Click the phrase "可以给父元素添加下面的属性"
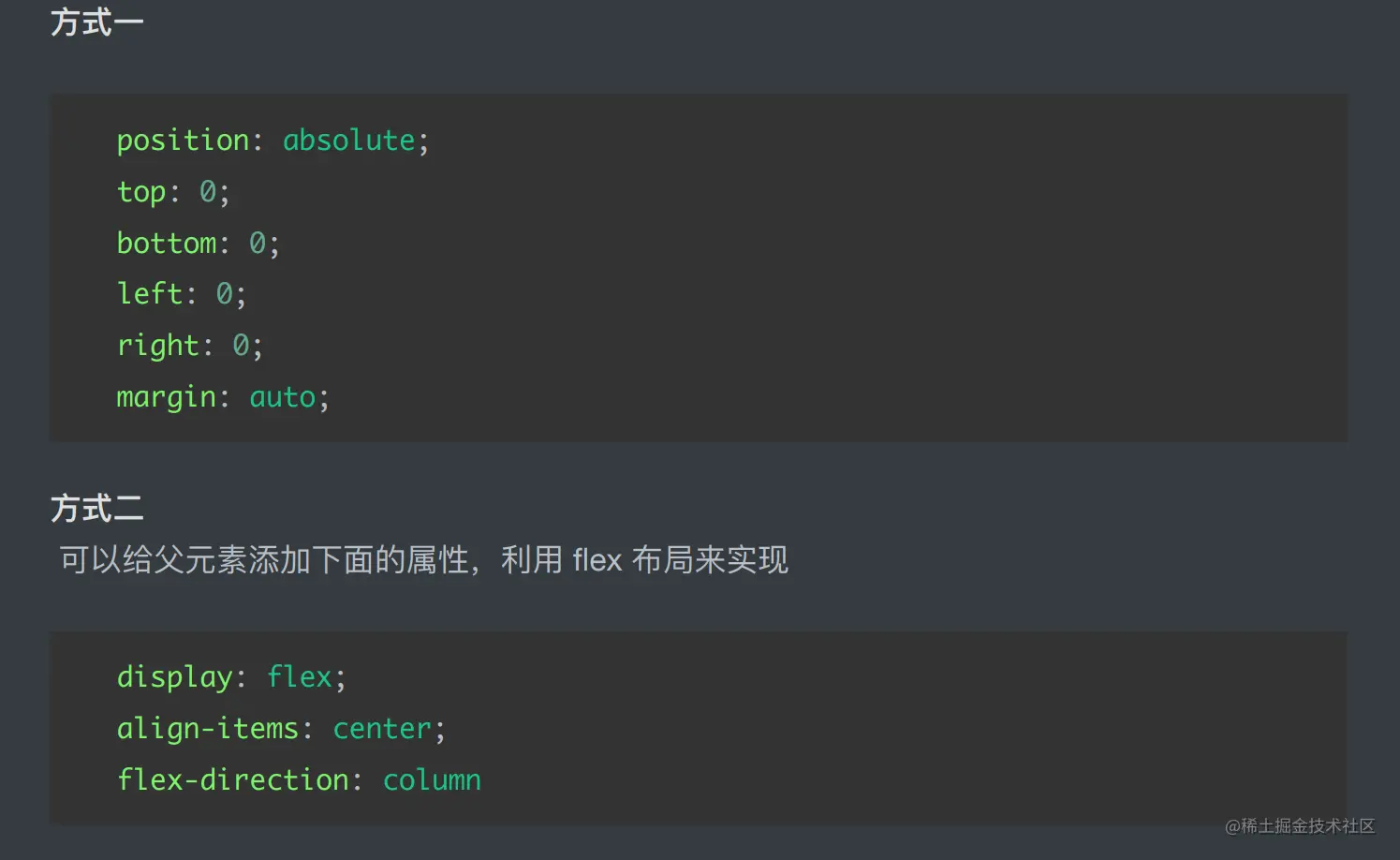Image resolution: width=1400 pixels, height=860 pixels. pyautogui.click(x=264, y=560)
